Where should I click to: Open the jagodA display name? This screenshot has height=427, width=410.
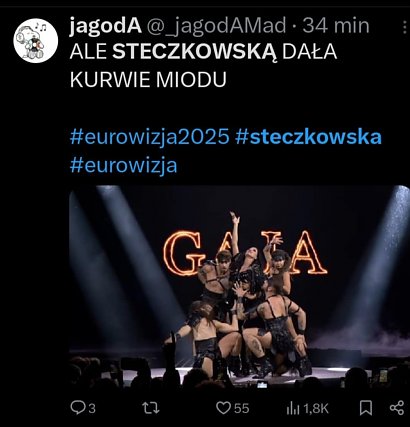point(106,27)
